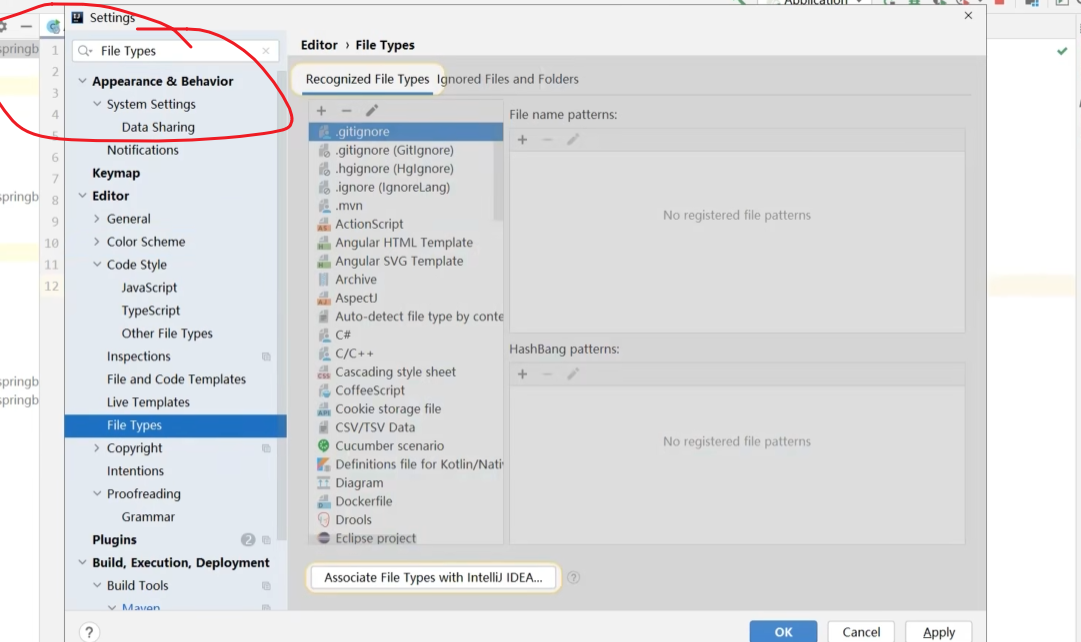Select Auto-detect file type by content
The image size is (1081, 642).
[406, 317]
